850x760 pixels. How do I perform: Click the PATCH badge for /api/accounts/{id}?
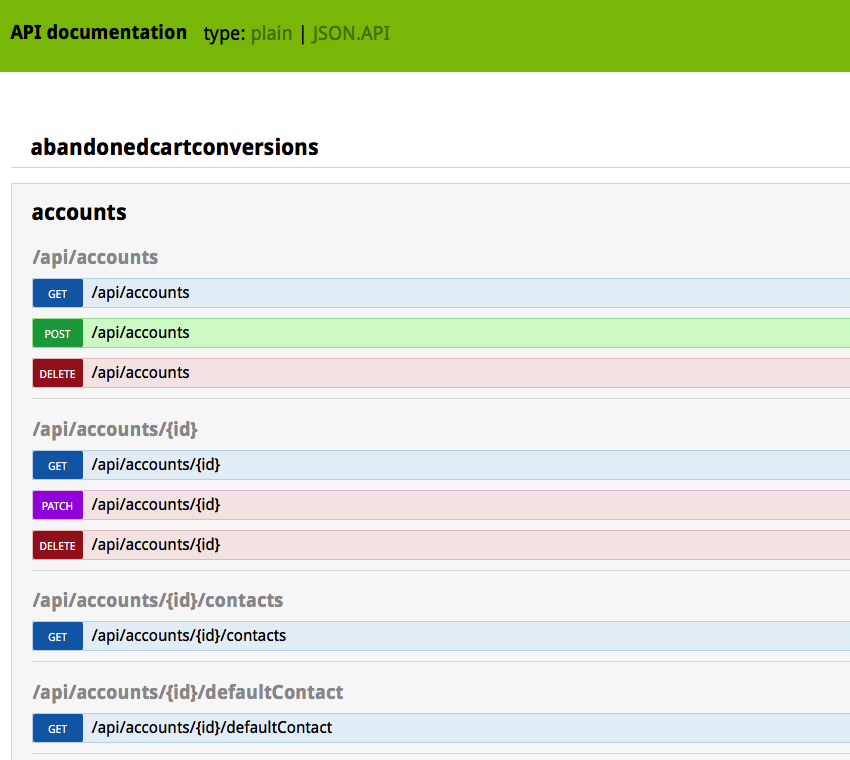tap(57, 505)
